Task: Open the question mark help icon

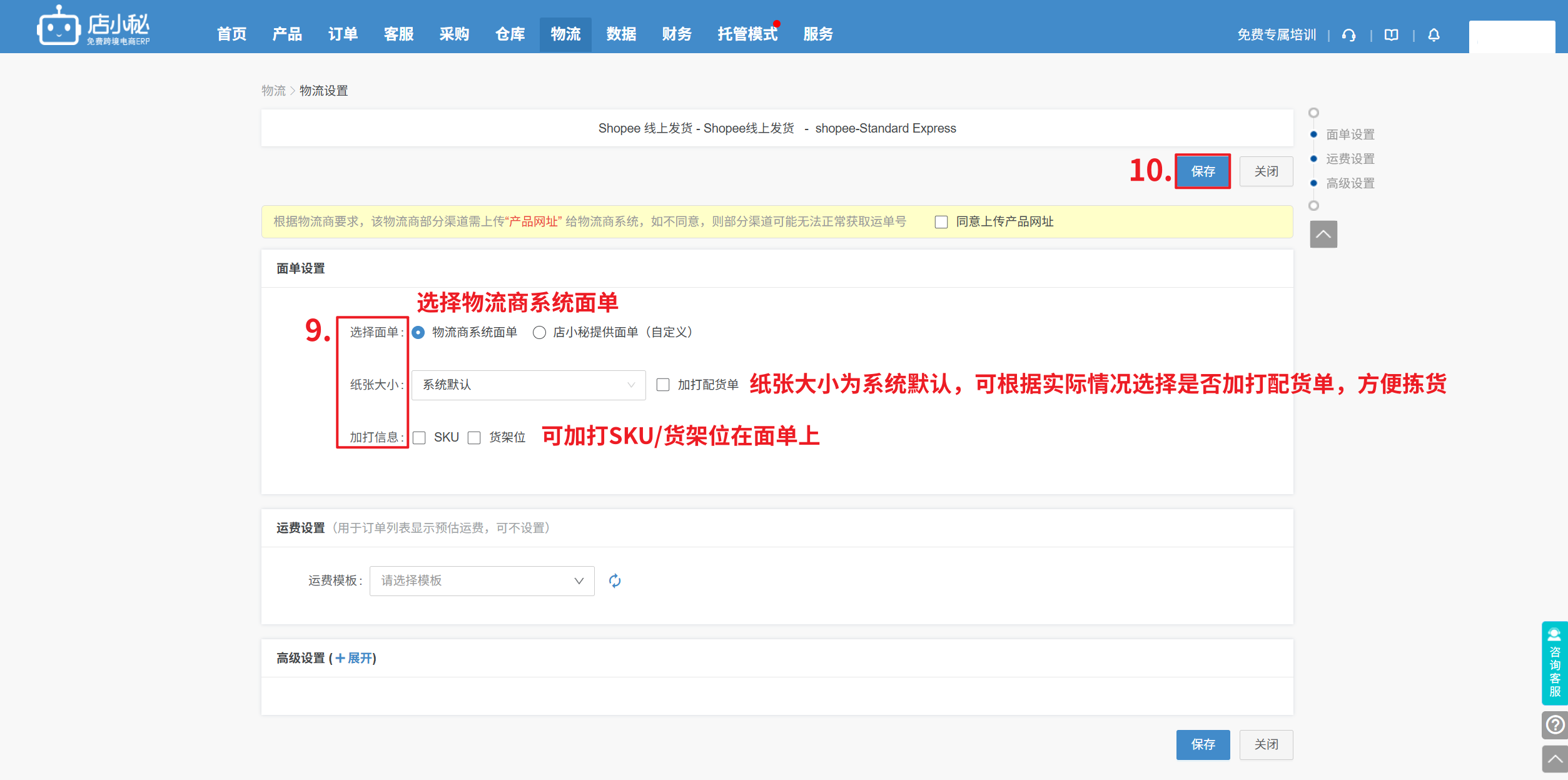Action: (x=1554, y=725)
